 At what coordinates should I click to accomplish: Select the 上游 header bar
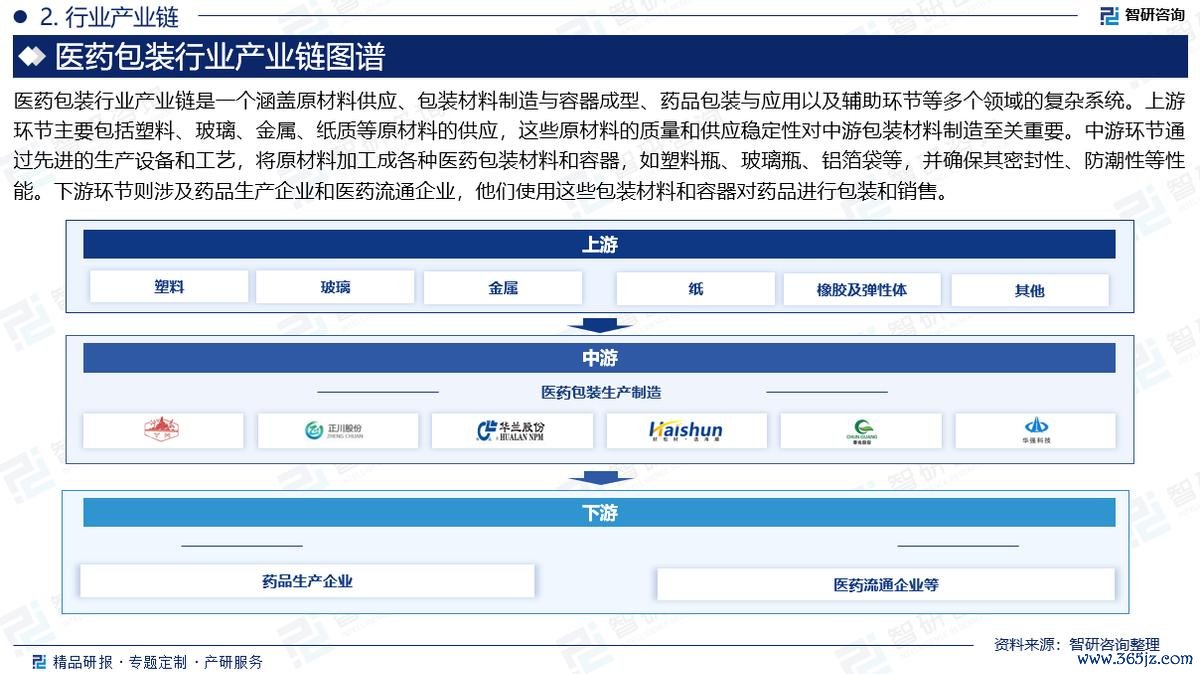[599, 245]
